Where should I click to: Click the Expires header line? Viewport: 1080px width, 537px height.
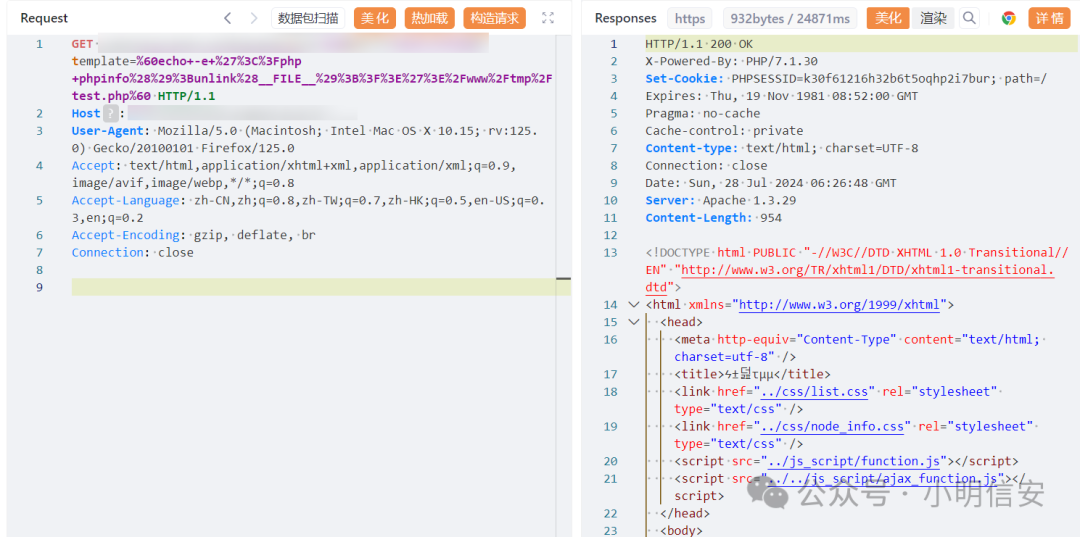click(x=782, y=96)
